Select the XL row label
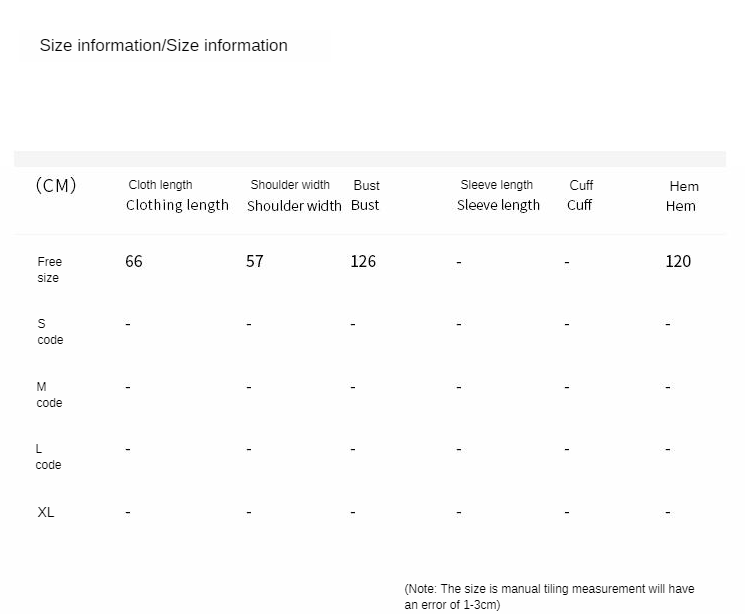750x616 pixels. (x=46, y=512)
